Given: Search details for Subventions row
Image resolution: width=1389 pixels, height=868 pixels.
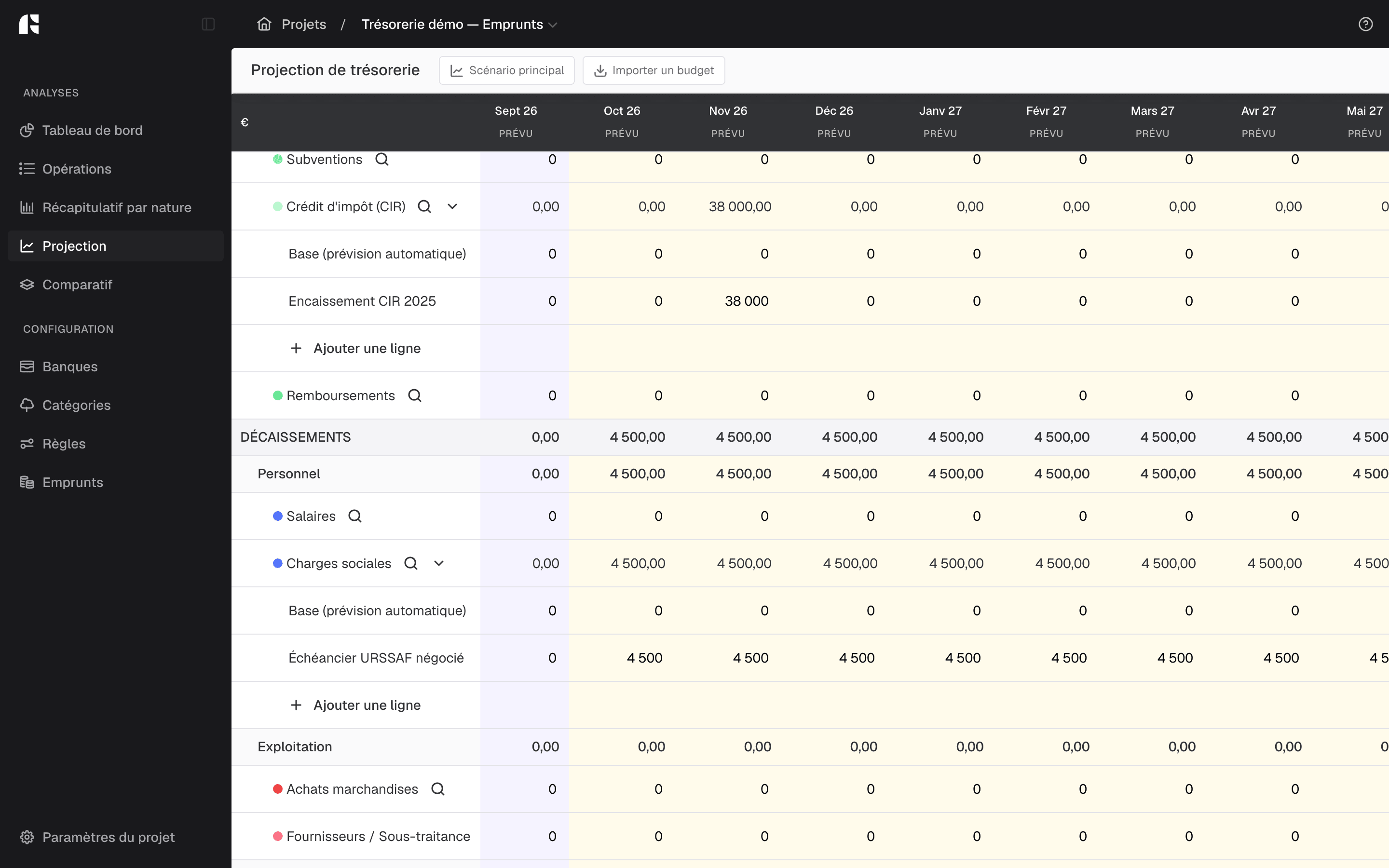Looking at the screenshot, I should pyautogui.click(x=381, y=159).
